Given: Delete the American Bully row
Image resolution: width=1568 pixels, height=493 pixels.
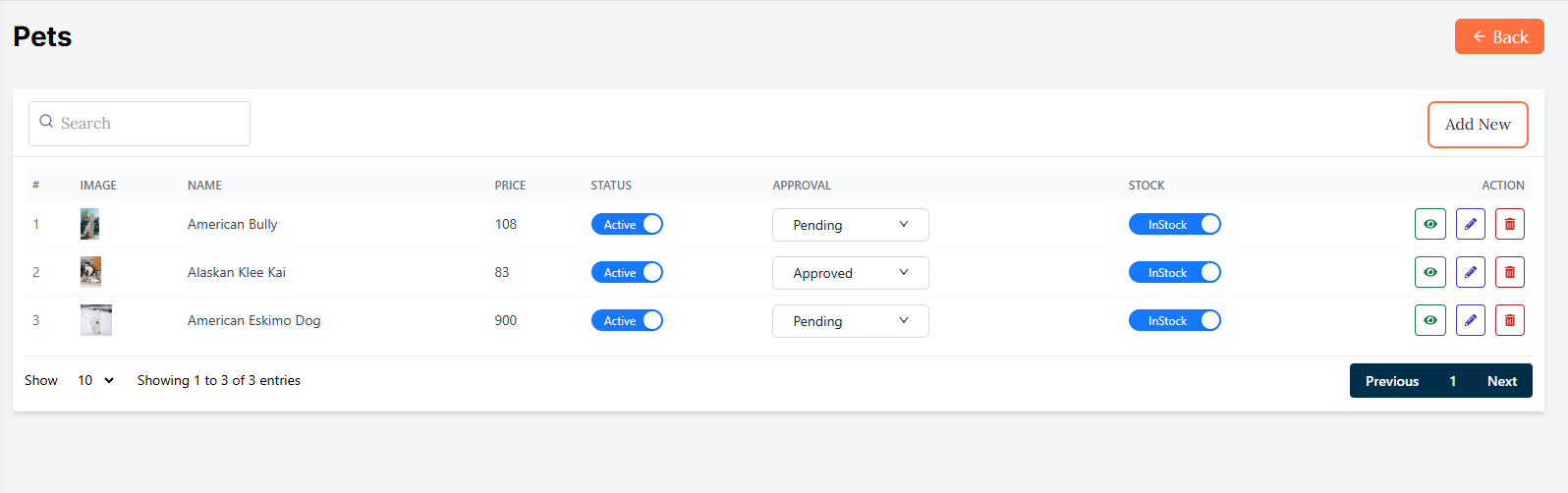Looking at the screenshot, I should click(1509, 224).
